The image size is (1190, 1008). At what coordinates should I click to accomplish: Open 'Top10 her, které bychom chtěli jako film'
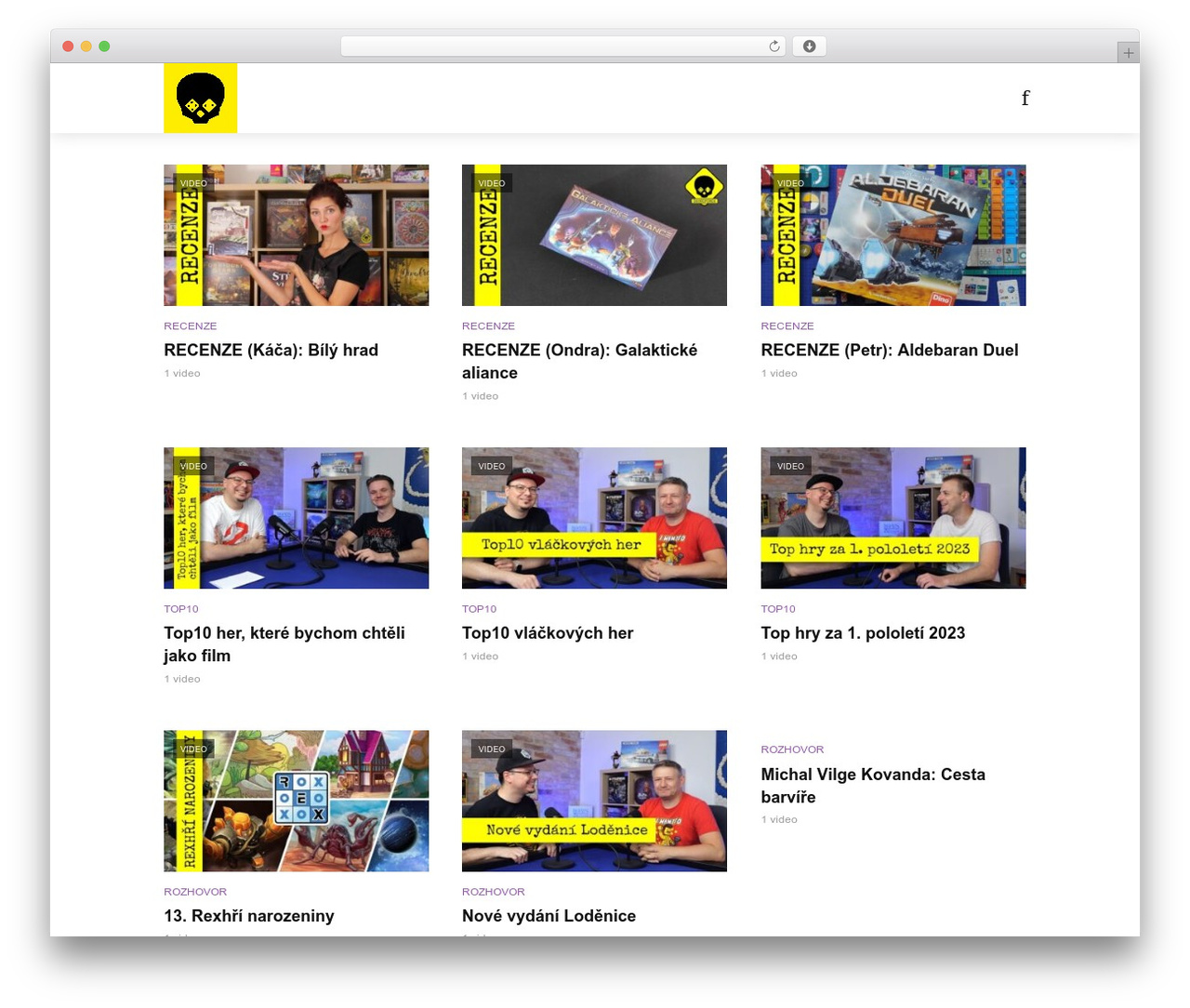coord(284,644)
